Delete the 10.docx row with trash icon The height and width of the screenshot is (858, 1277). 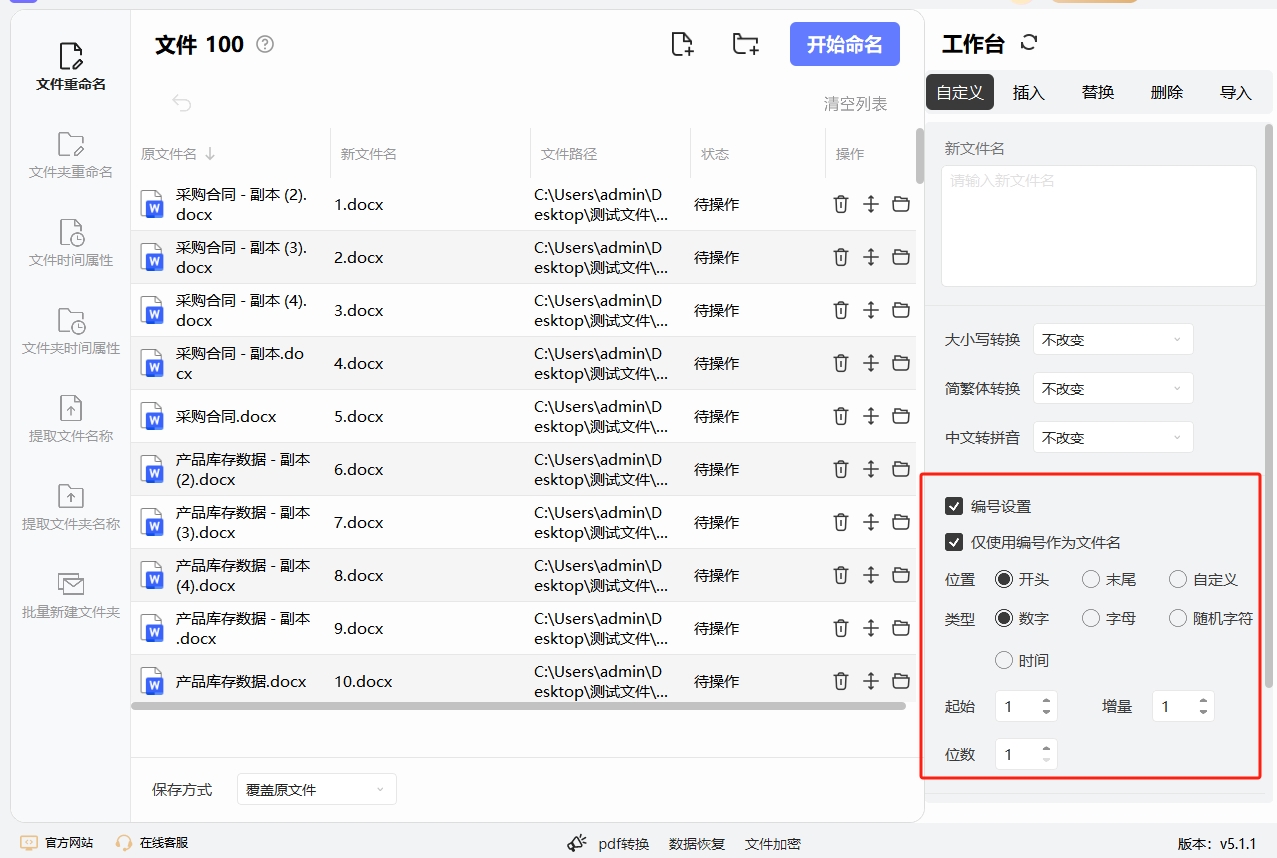point(841,681)
